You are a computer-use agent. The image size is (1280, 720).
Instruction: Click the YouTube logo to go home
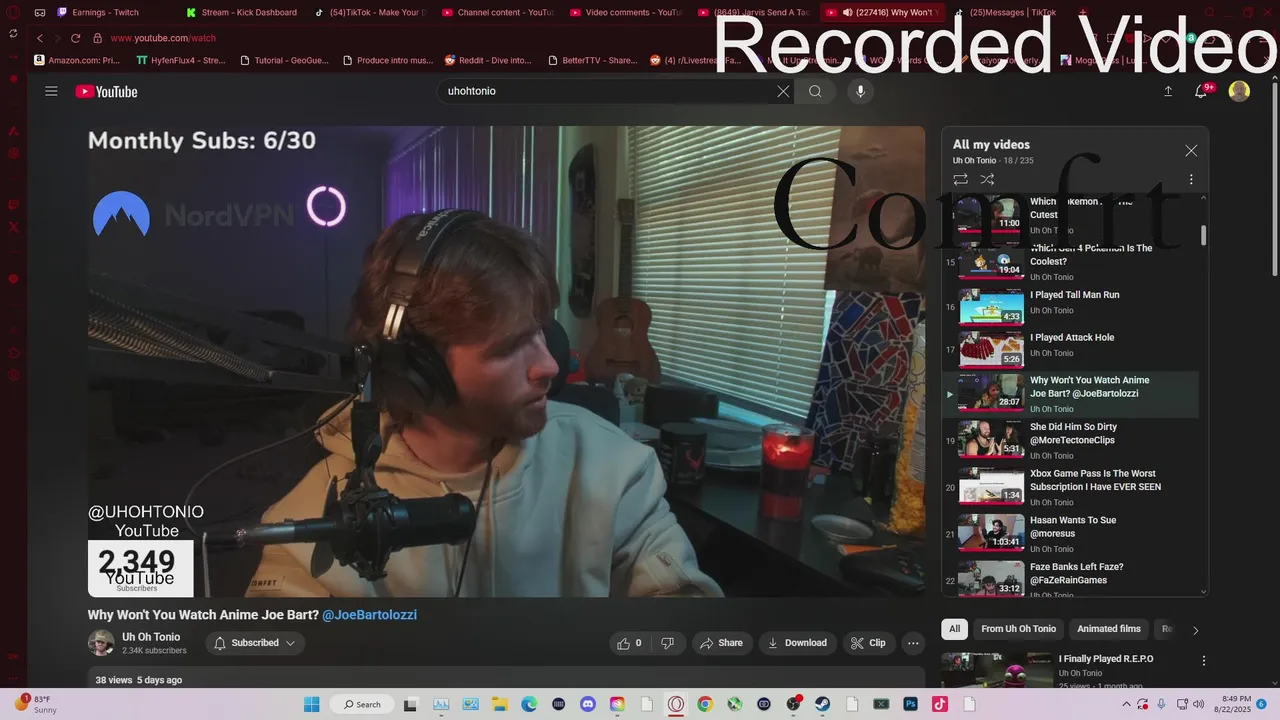106,92
